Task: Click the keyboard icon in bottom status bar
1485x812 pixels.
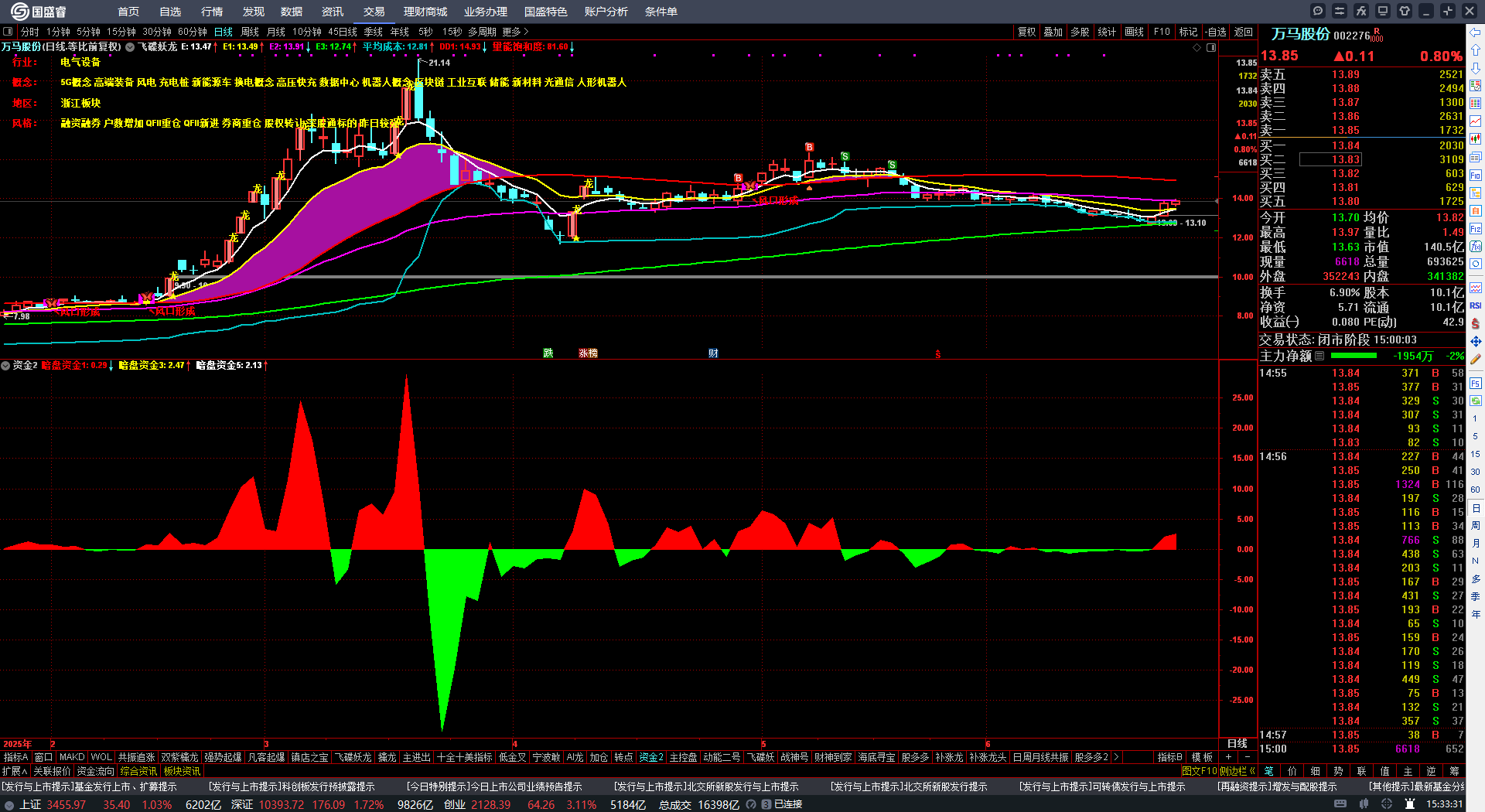Action: click(x=1342, y=804)
